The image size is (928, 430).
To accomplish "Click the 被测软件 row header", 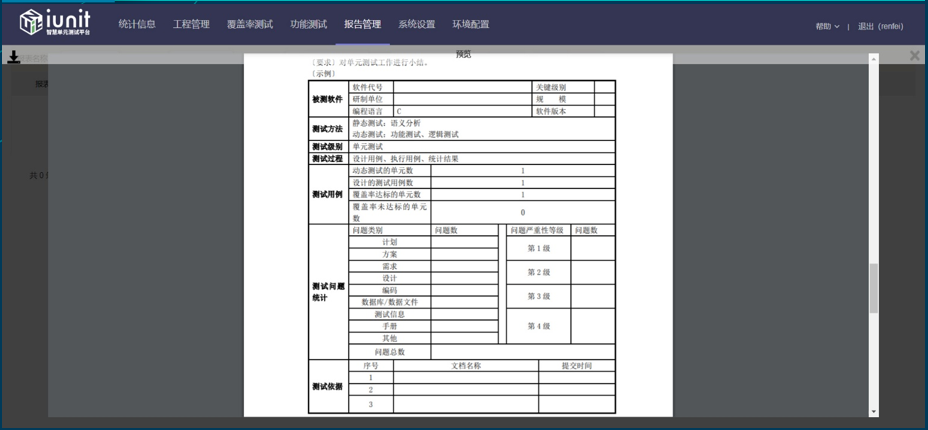I will point(328,99).
